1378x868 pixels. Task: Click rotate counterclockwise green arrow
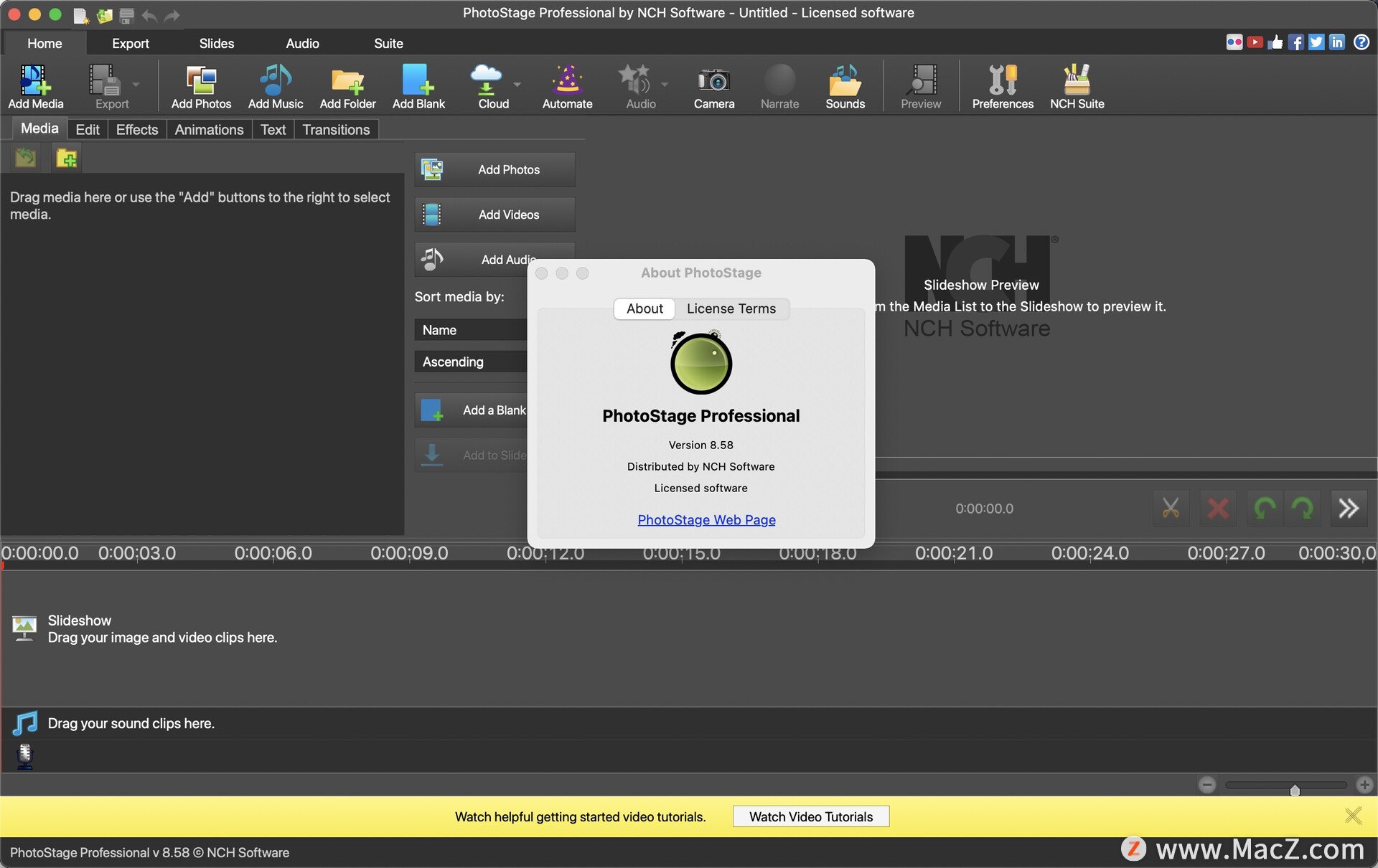click(1264, 509)
